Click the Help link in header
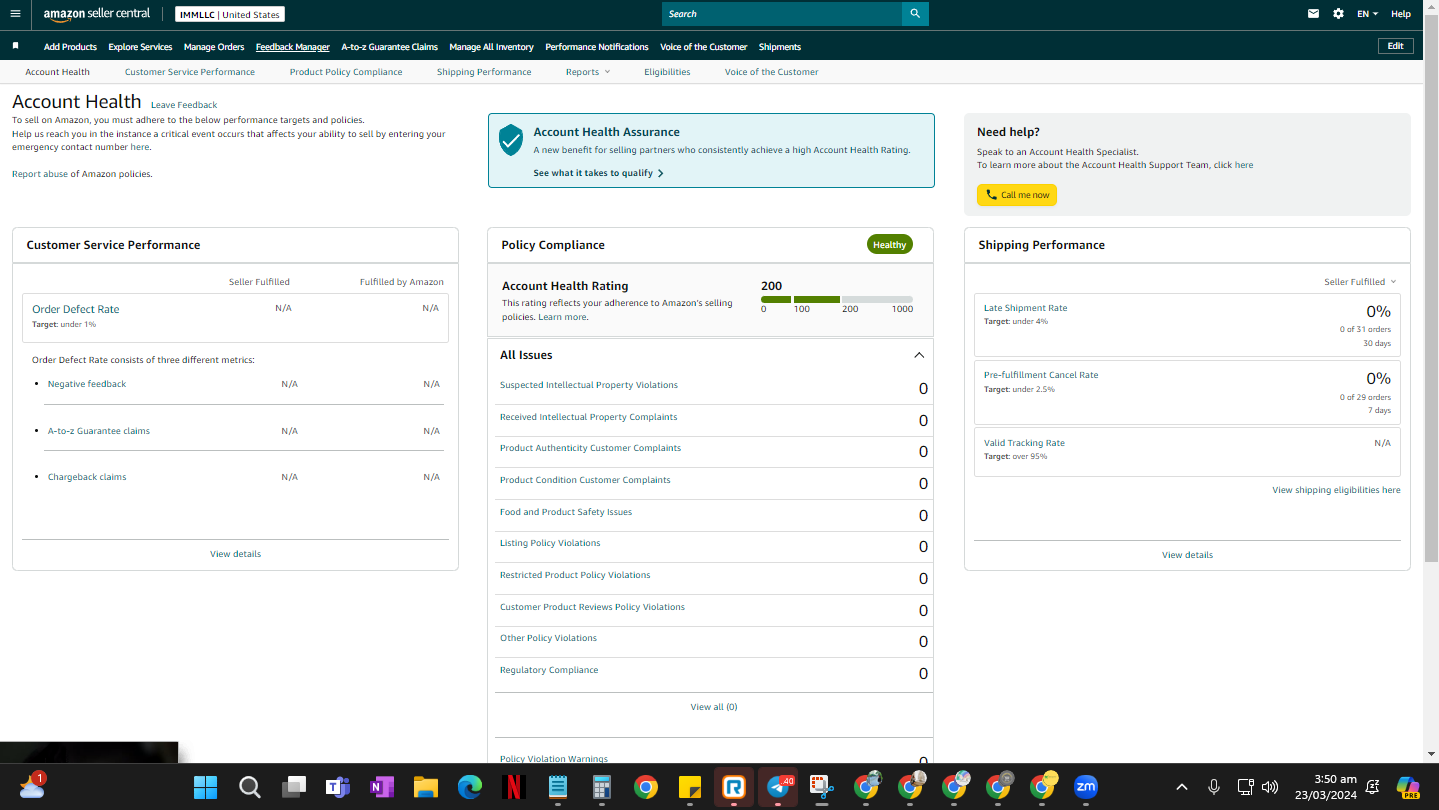Image resolution: width=1439 pixels, height=810 pixels. coord(1401,14)
